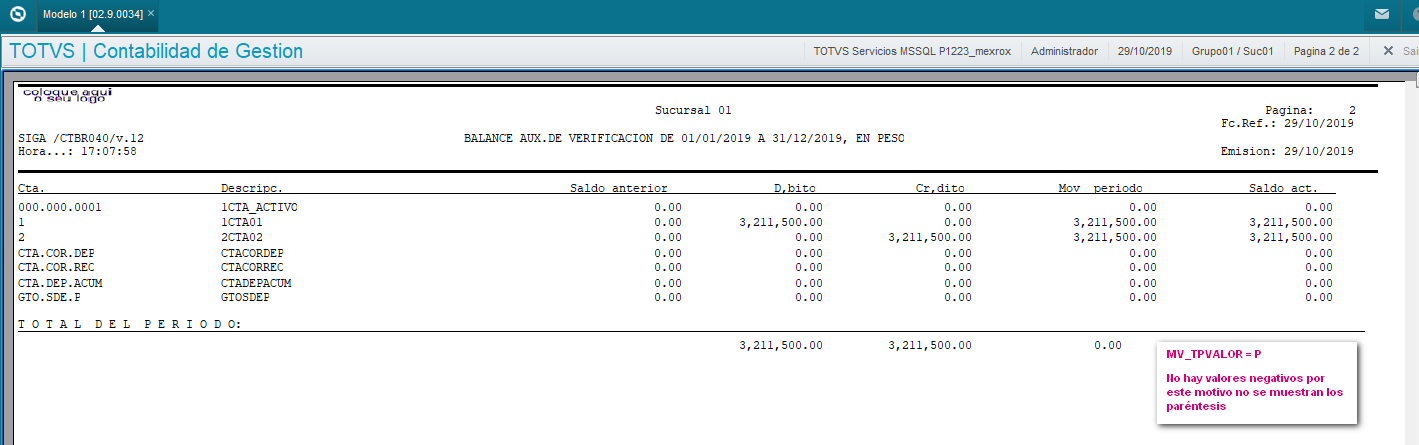The height and width of the screenshot is (445, 1419).
Task: Click description 2CTA02
Action: click(241, 237)
